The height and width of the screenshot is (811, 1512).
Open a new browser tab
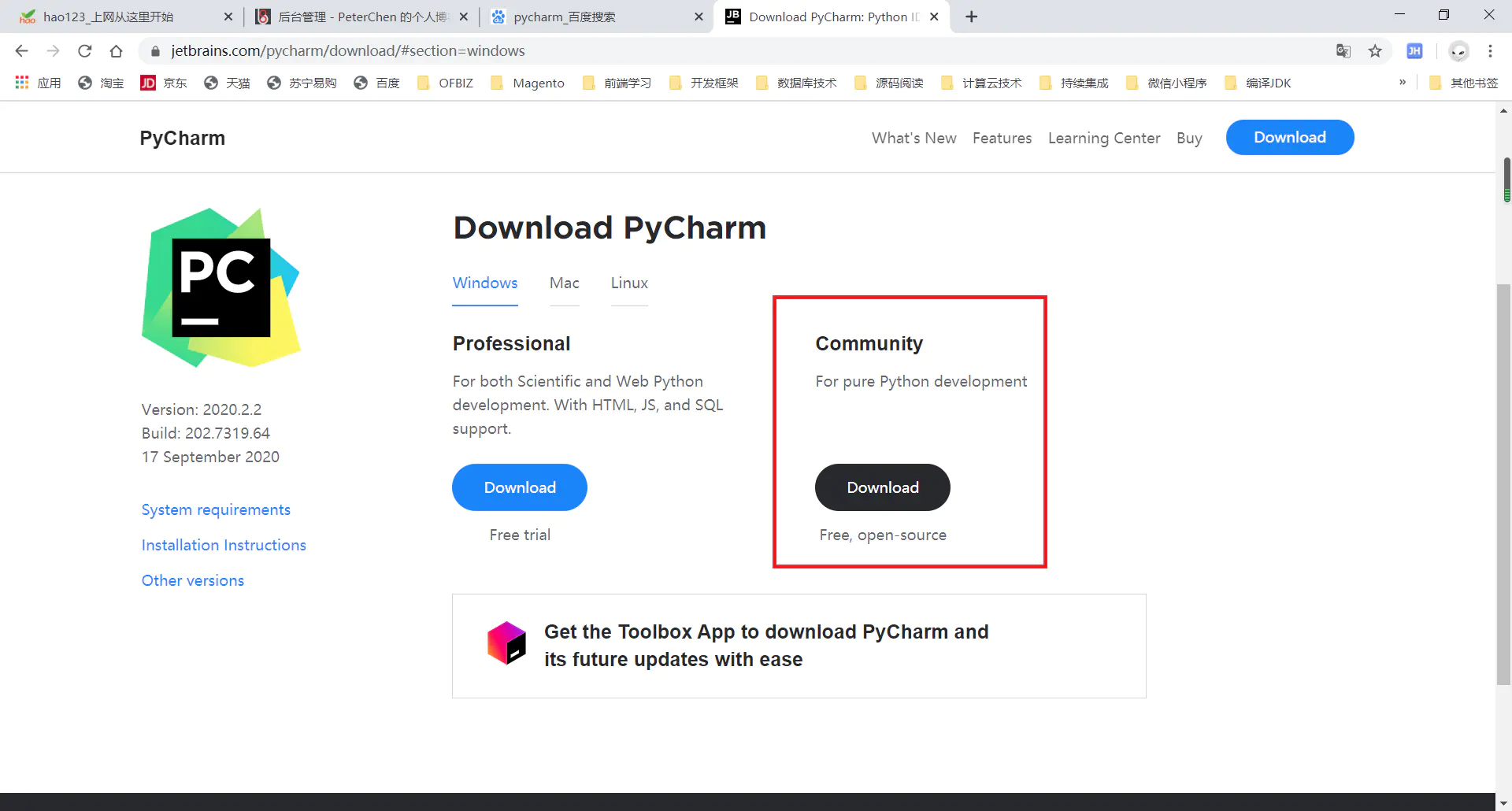click(x=972, y=17)
